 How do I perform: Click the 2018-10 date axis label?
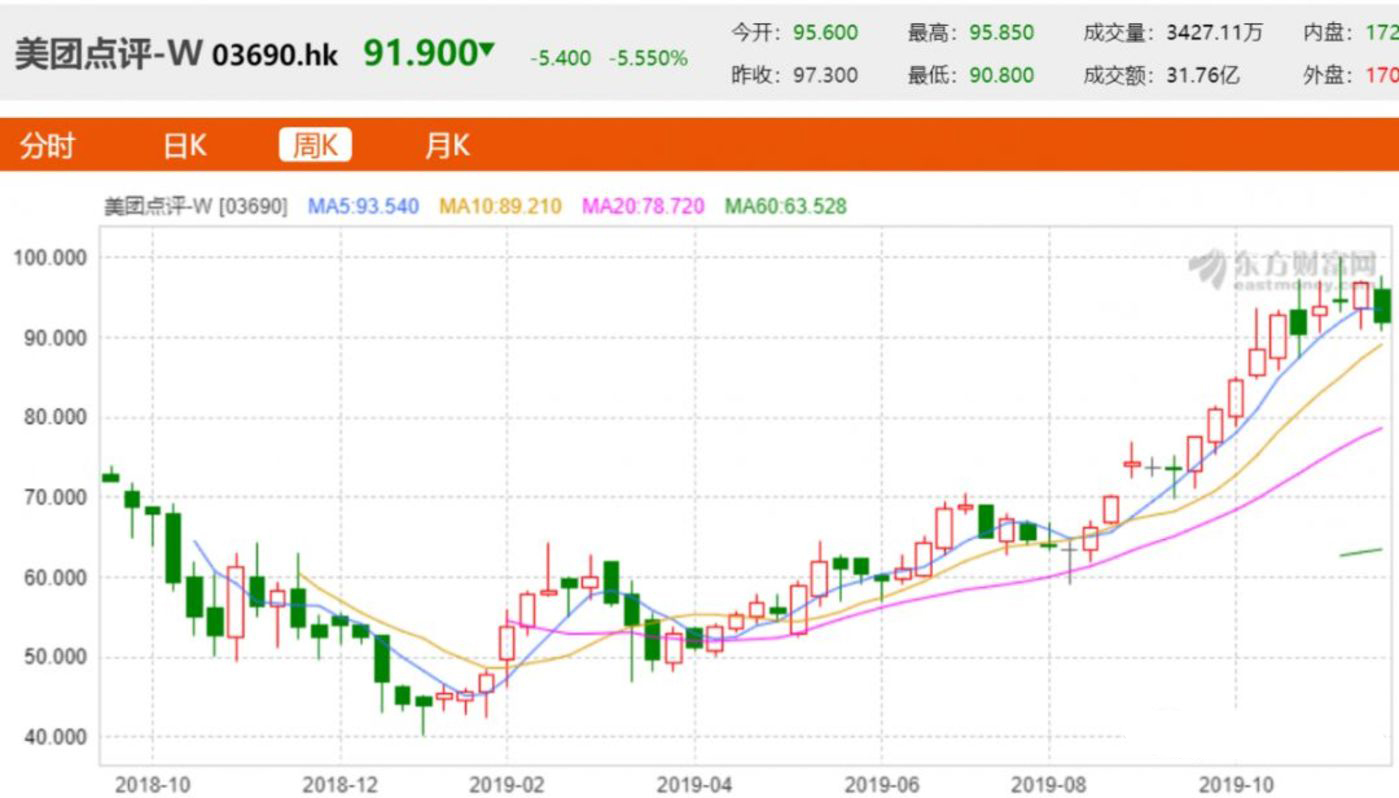(152, 785)
